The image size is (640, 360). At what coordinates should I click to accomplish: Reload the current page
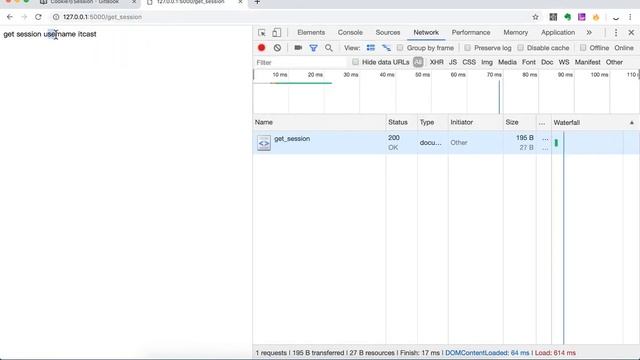coord(38,17)
